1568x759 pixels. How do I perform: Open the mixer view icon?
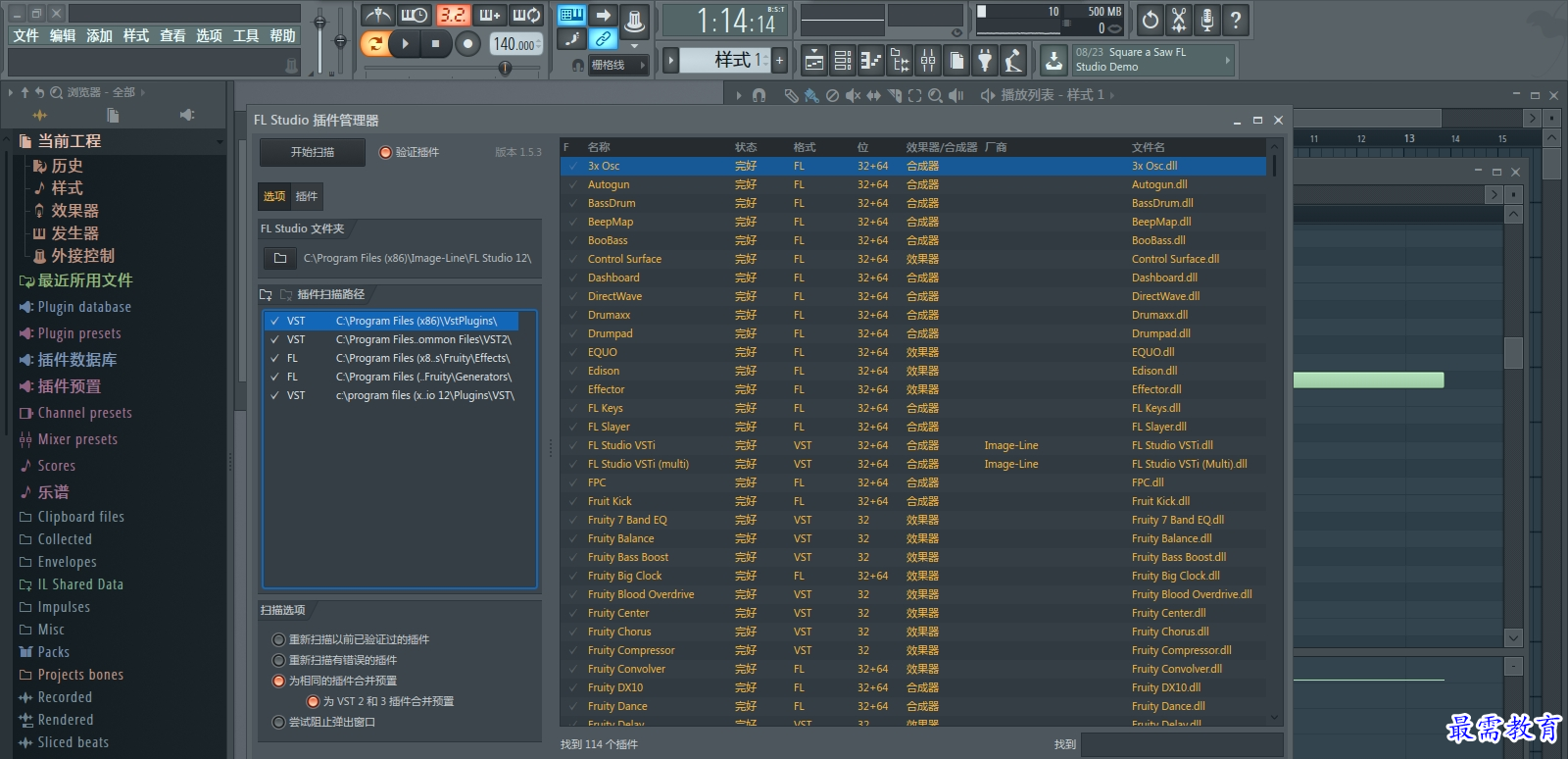[x=927, y=61]
